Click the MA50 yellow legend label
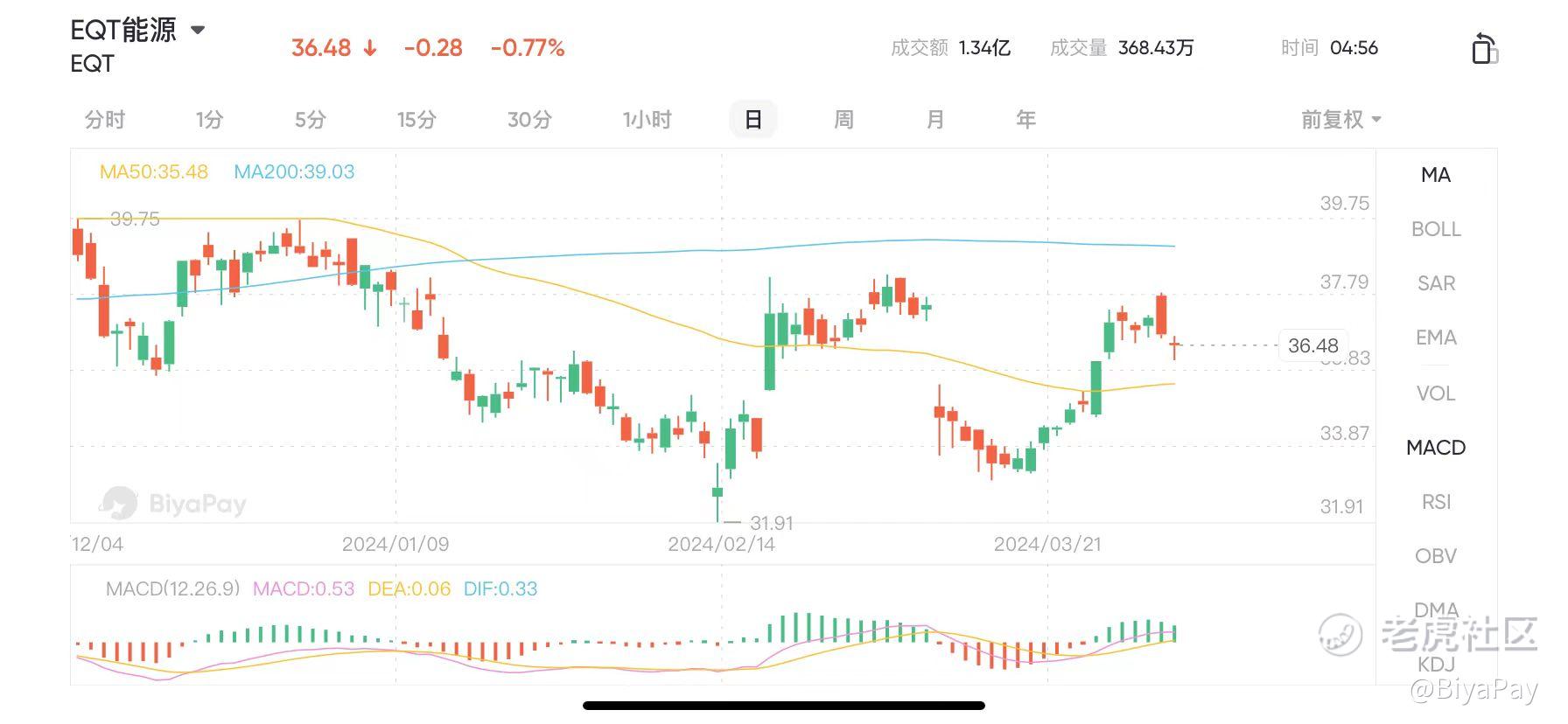This screenshot has height=724, width=1568. click(x=154, y=171)
